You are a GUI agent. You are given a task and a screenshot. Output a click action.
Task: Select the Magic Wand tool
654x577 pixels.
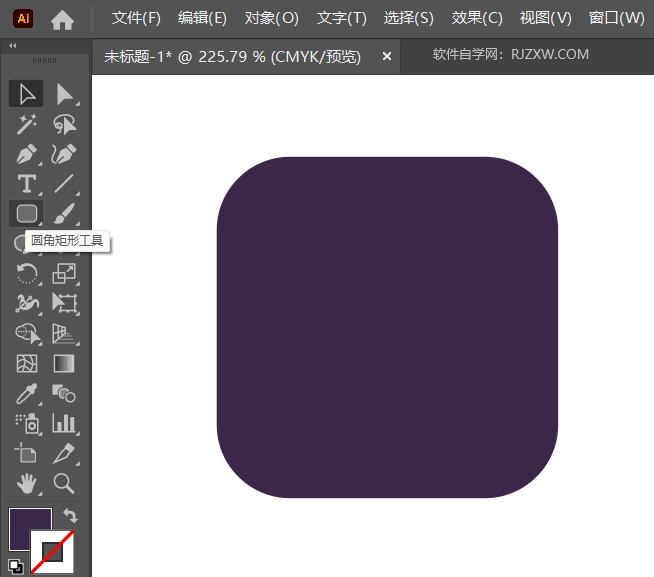tap(26, 124)
